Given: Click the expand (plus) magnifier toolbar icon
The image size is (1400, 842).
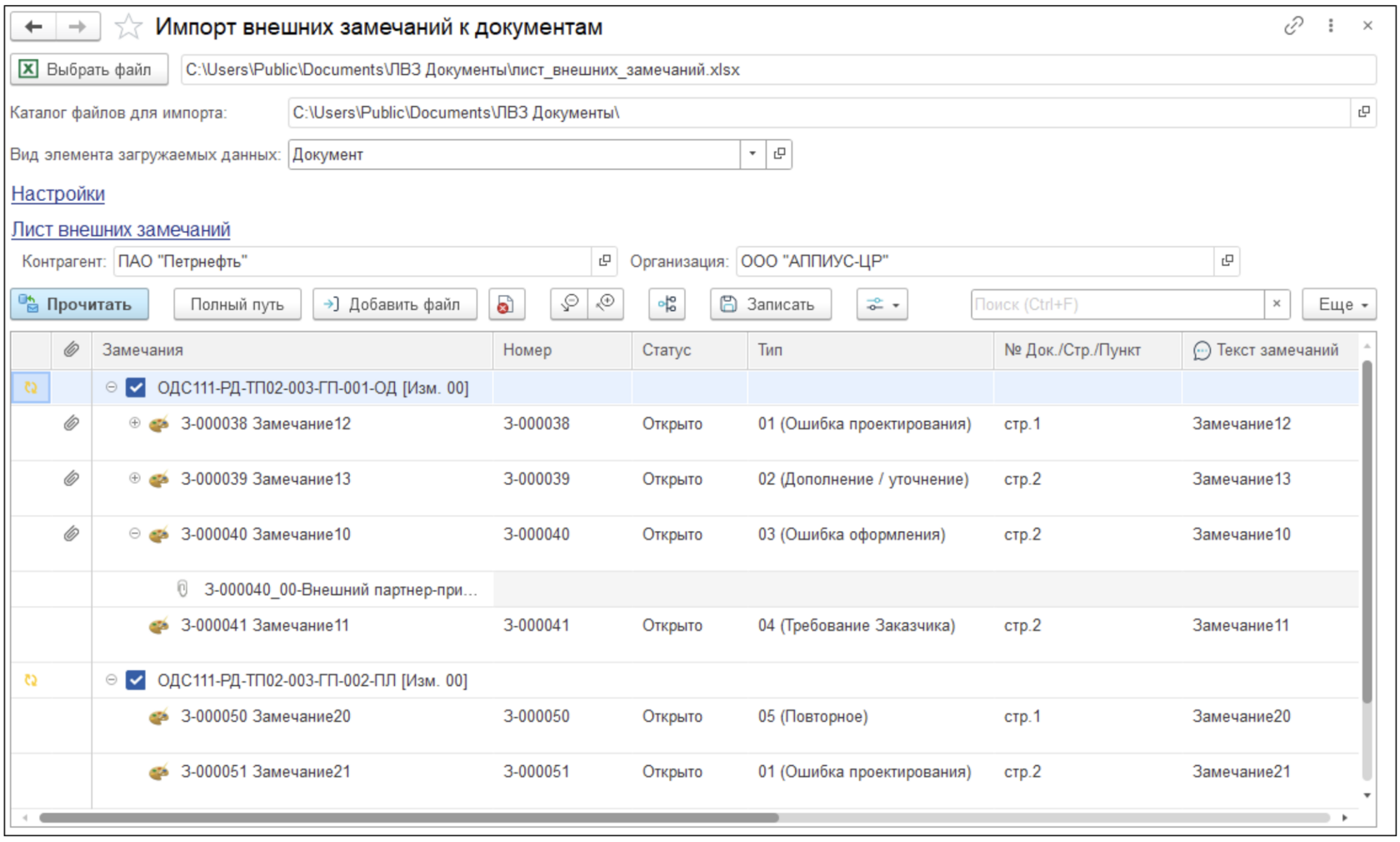Looking at the screenshot, I should (x=606, y=304).
